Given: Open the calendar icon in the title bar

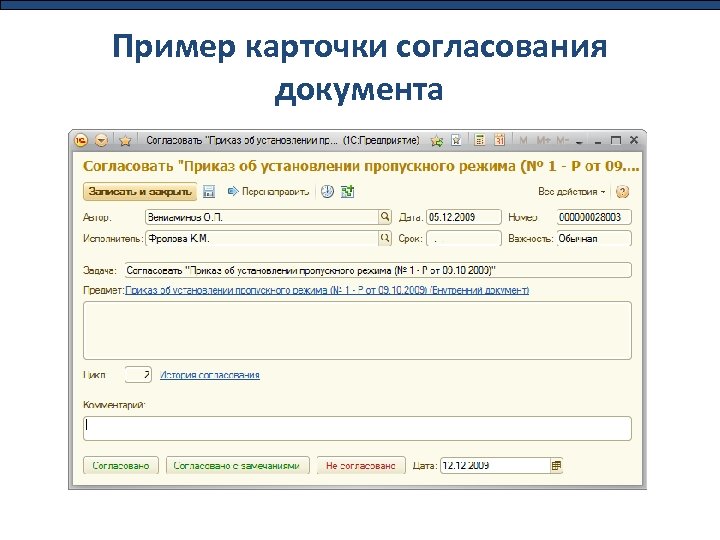Looking at the screenshot, I should coord(499,140).
